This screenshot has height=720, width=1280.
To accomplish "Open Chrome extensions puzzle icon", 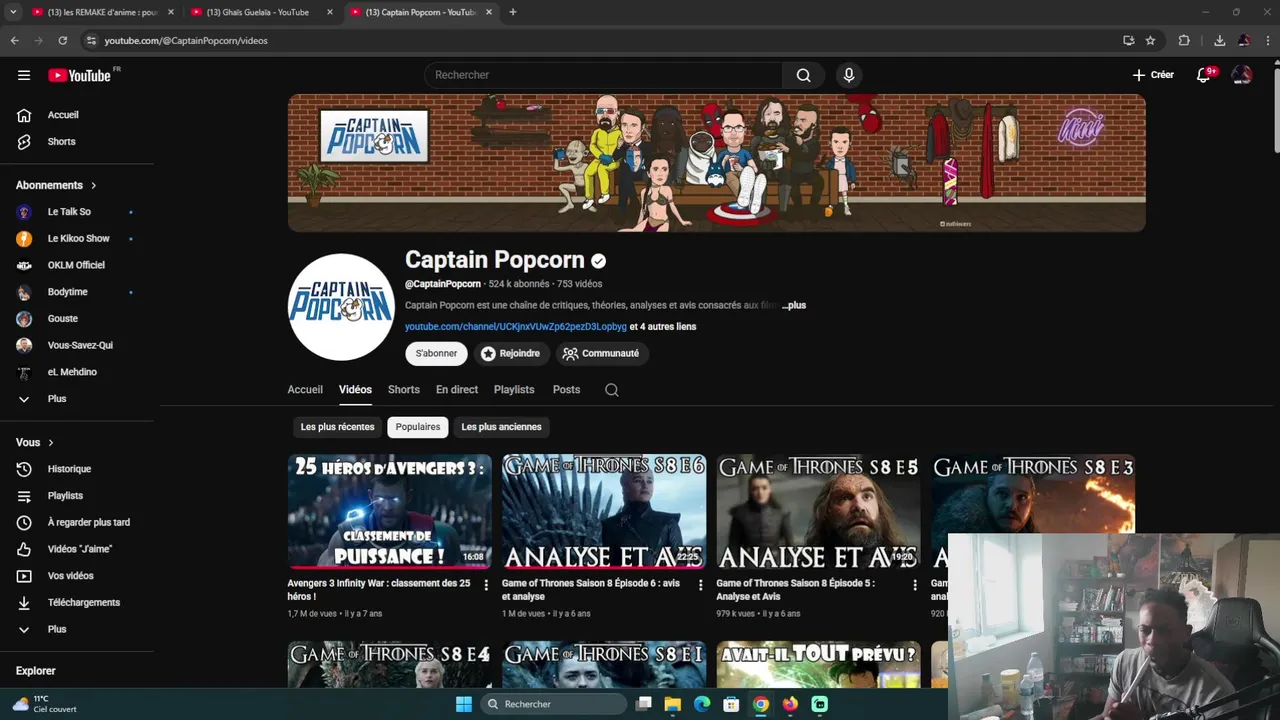I will [1184, 41].
